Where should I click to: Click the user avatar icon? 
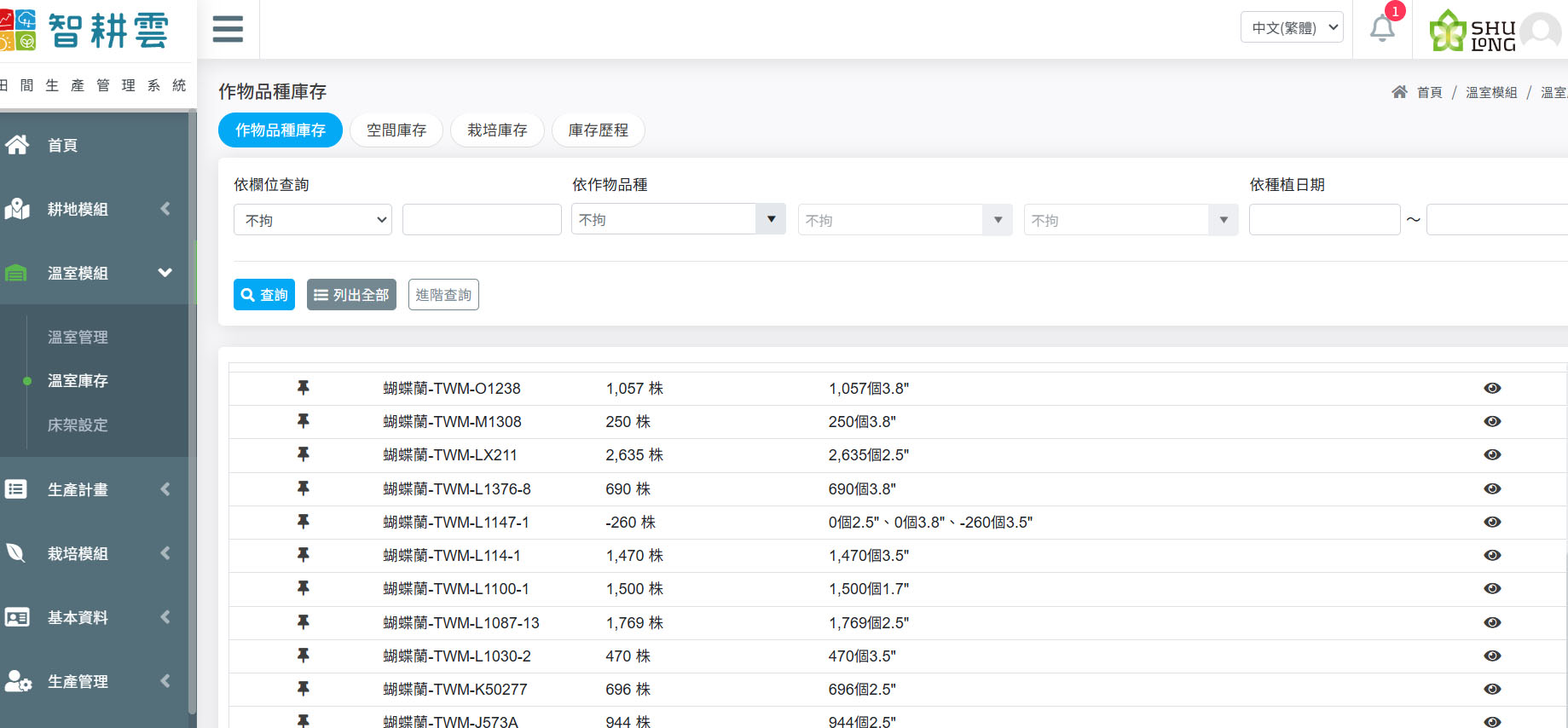point(1540,32)
